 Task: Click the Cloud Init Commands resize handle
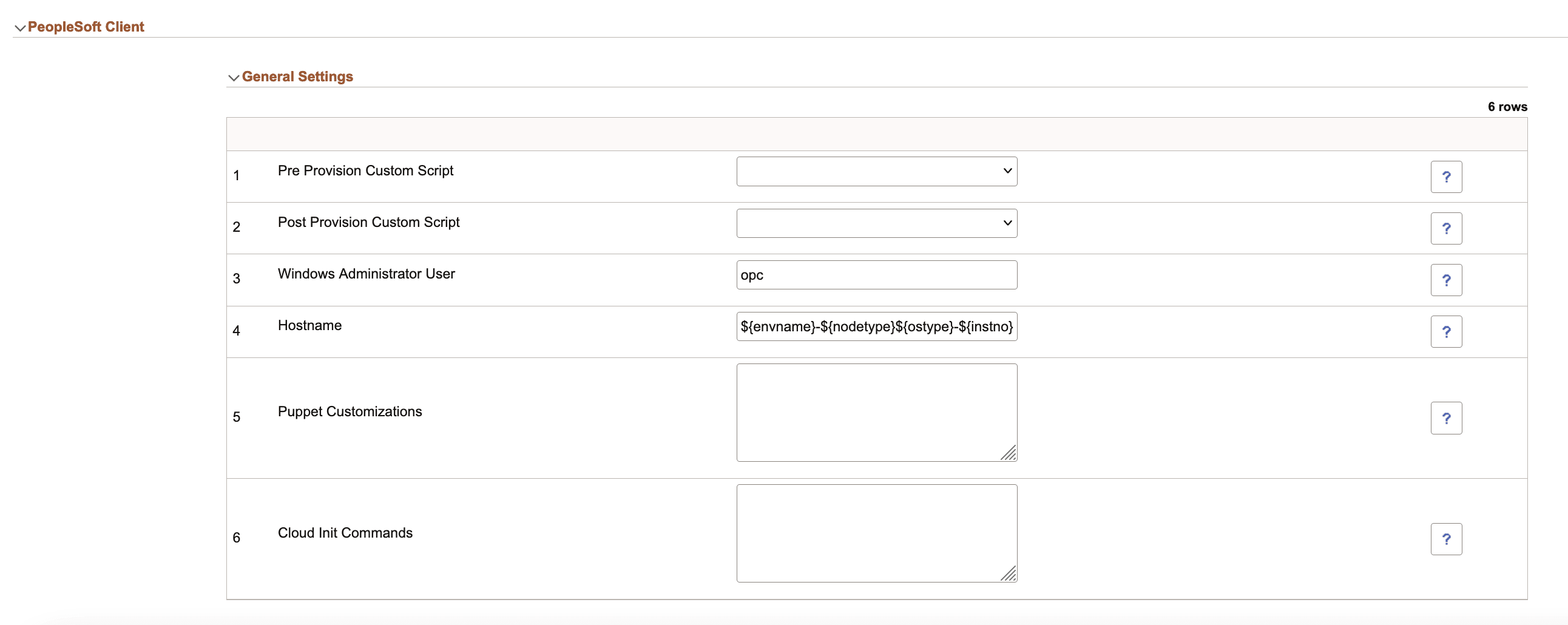1010,575
